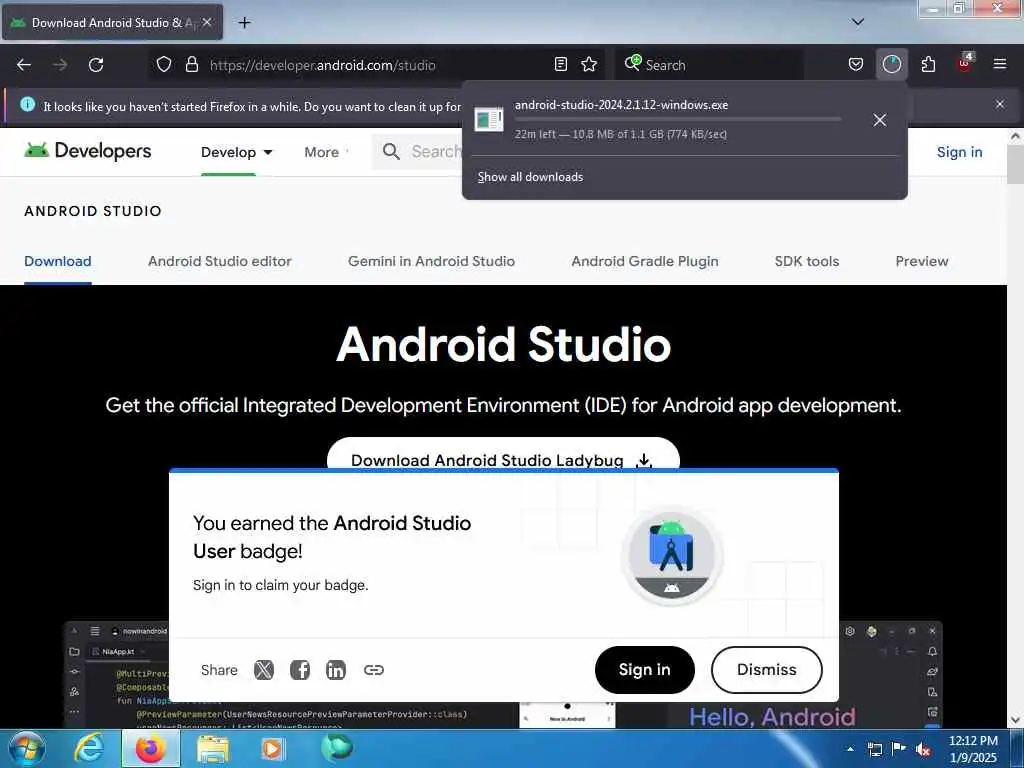This screenshot has width=1024, height=768.
Task: Open the uBlock extension icon with badge
Action: pos(965,63)
